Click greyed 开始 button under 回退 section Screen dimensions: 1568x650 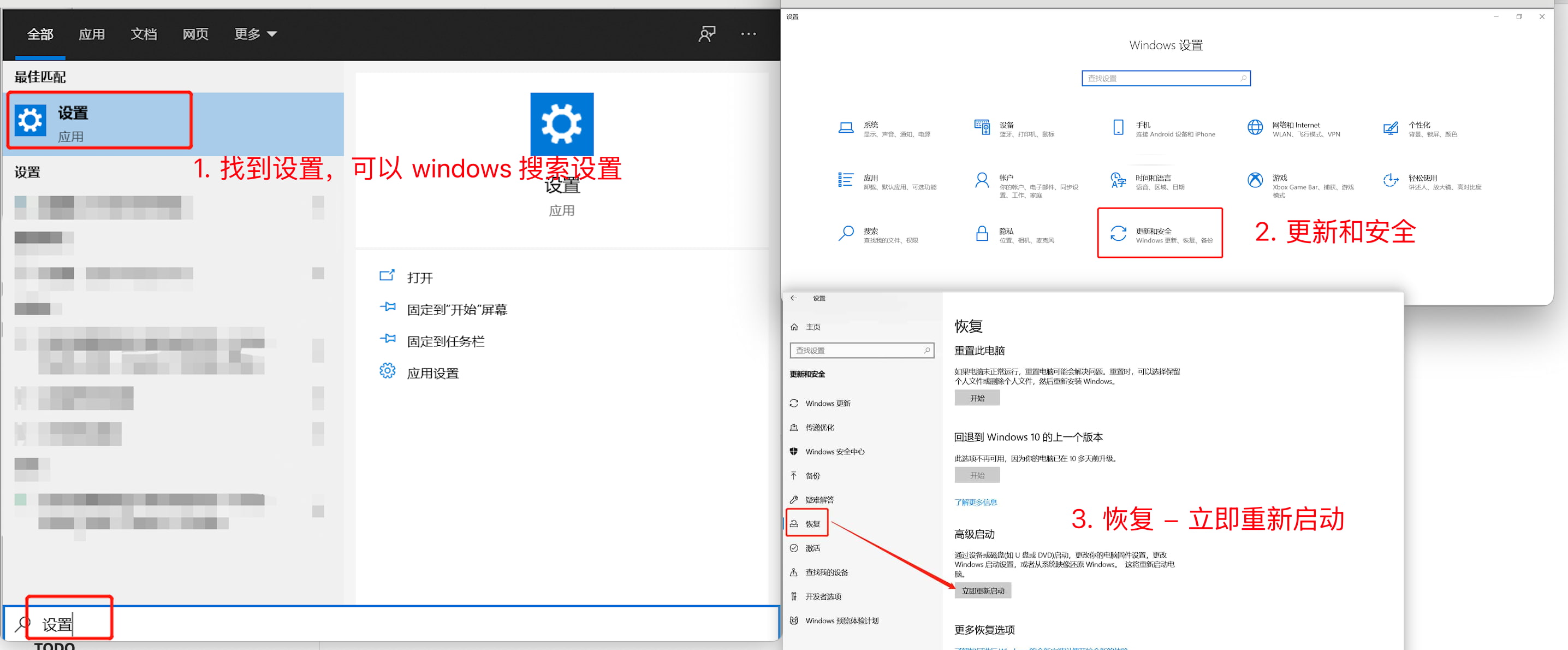[x=977, y=475]
